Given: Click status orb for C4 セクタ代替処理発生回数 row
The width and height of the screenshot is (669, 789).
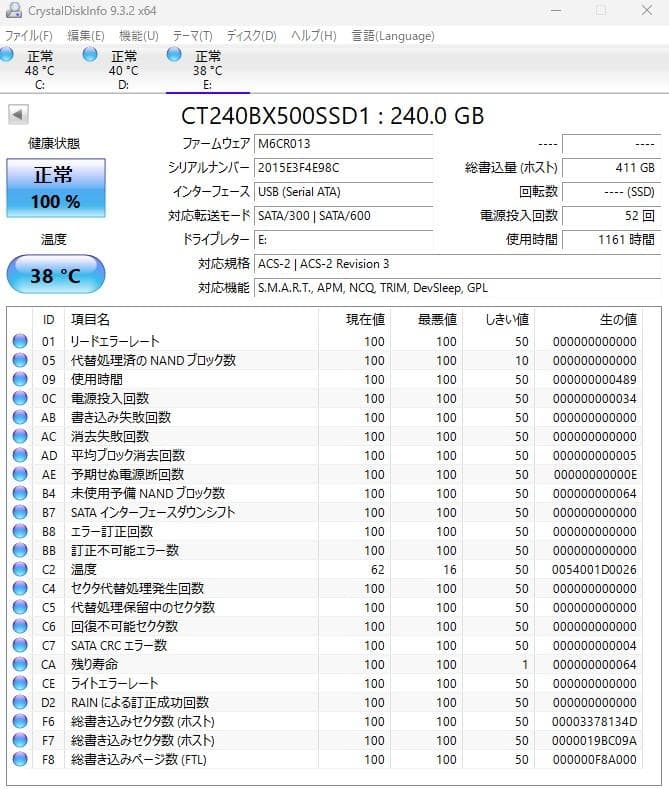Looking at the screenshot, I should click(20, 588).
